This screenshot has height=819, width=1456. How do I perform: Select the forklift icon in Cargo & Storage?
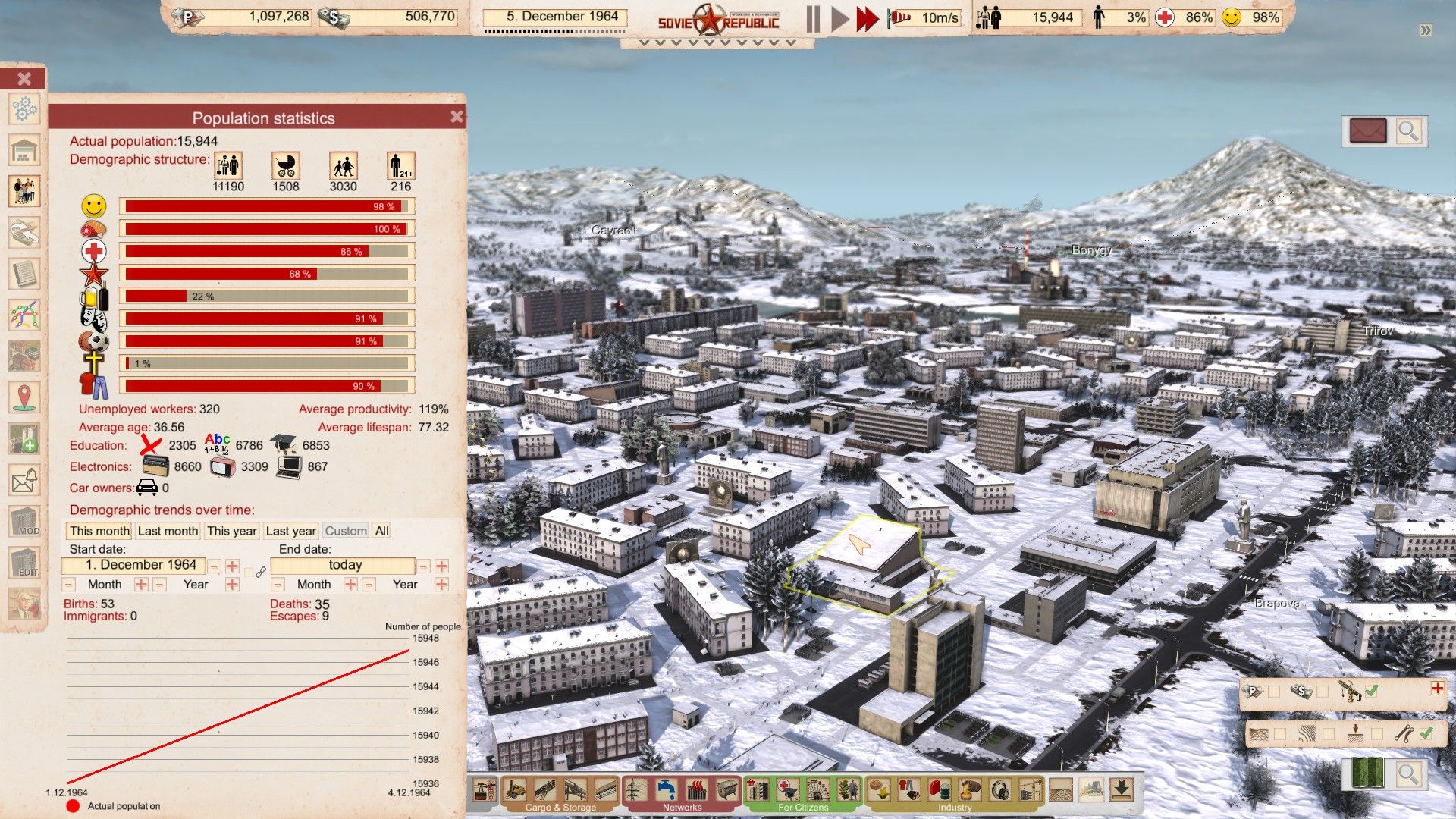(x=516, y=790)
